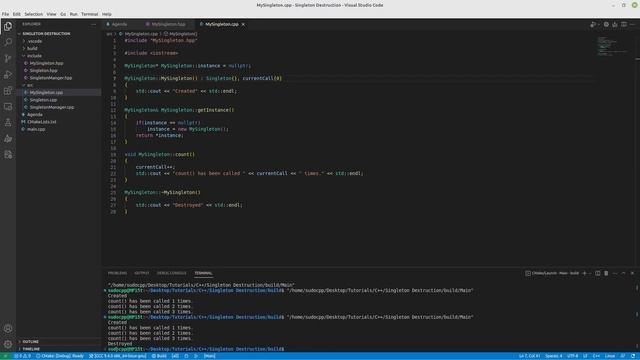Expand the TIMELINE section
Screen dimensions: 640x360
coord(31,349)
